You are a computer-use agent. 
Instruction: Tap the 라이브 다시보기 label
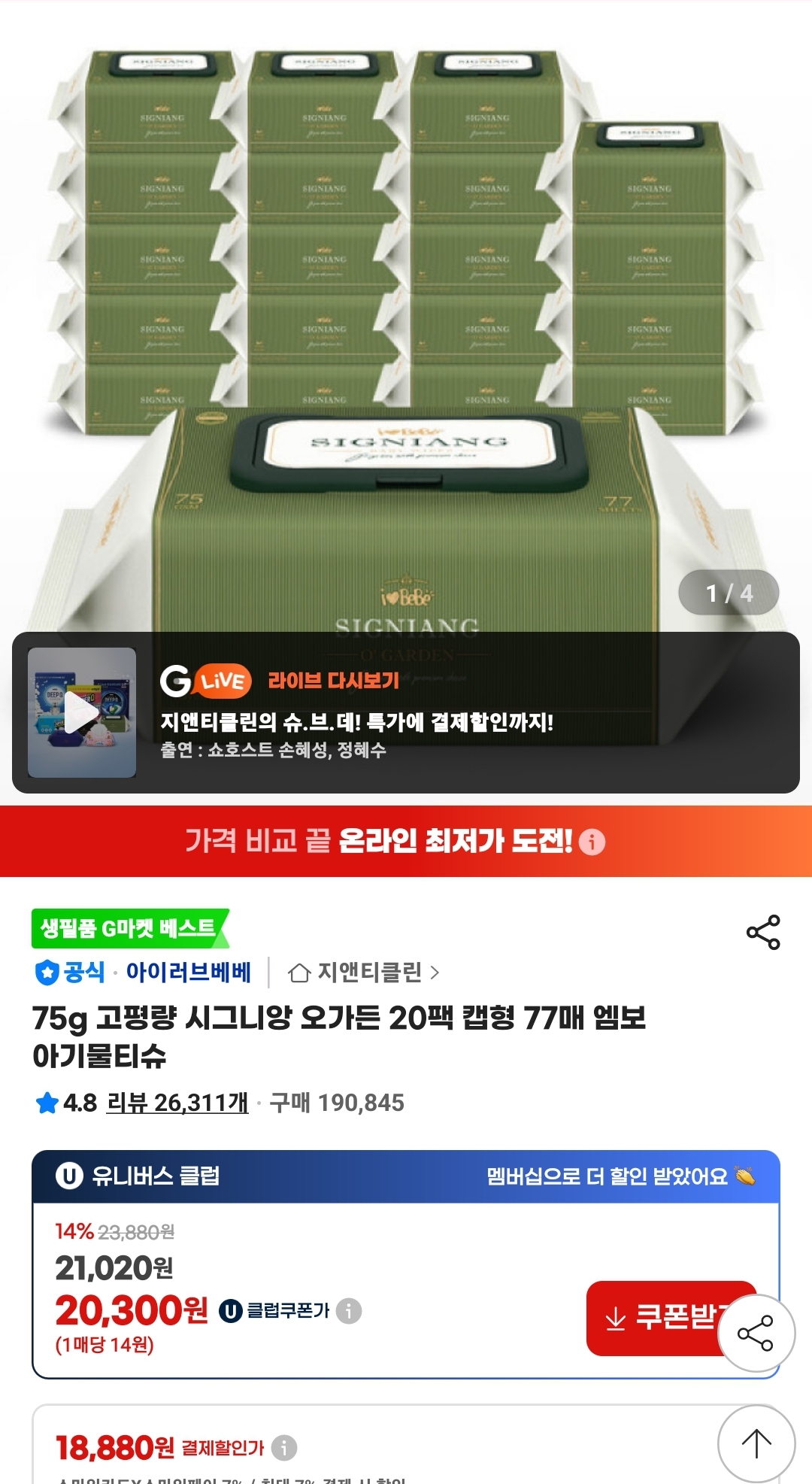pyautogui.click(x=334, y=681)
